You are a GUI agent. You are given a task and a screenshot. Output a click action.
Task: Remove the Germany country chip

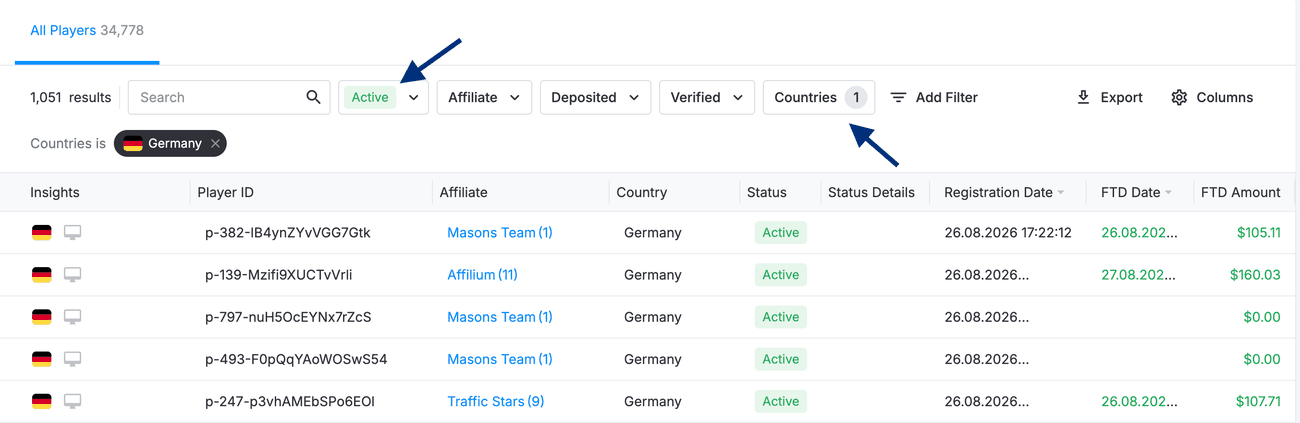215,143
